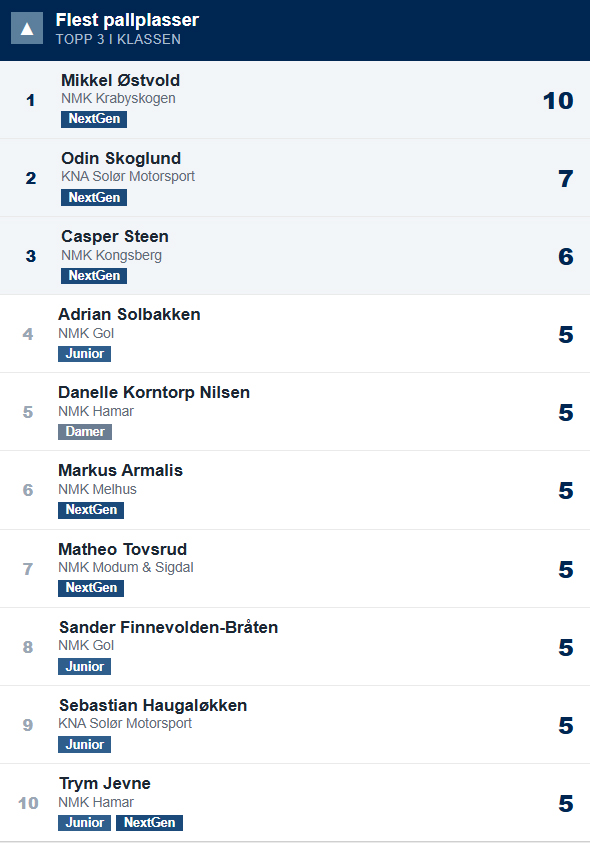Open Adrian Solbakken's entry
The height and width of the screenshot is (843, 590).
coord(295,334)
